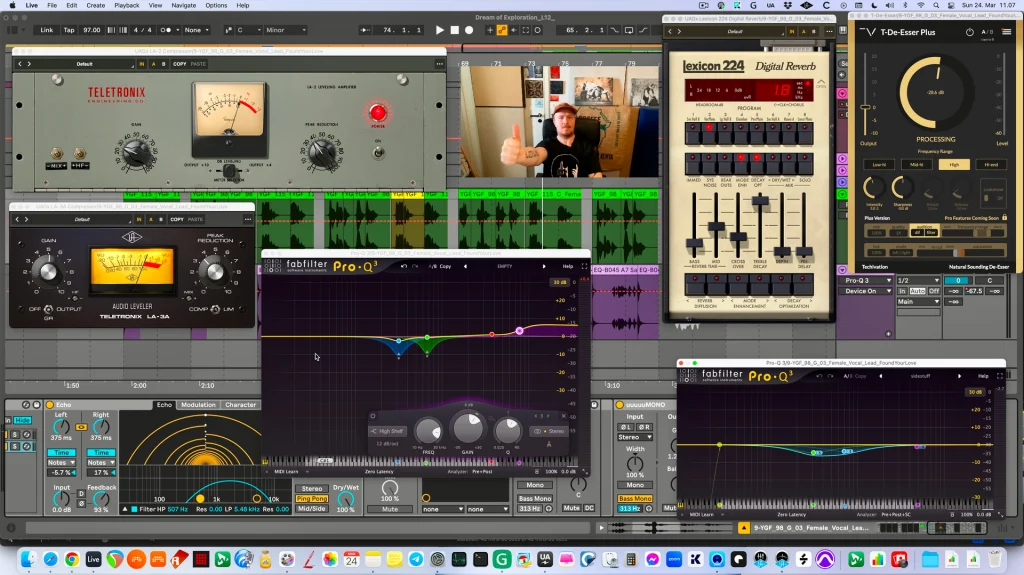Open the Stereo placement selector in the Pro-Q 3 band panel

[549, 431]
